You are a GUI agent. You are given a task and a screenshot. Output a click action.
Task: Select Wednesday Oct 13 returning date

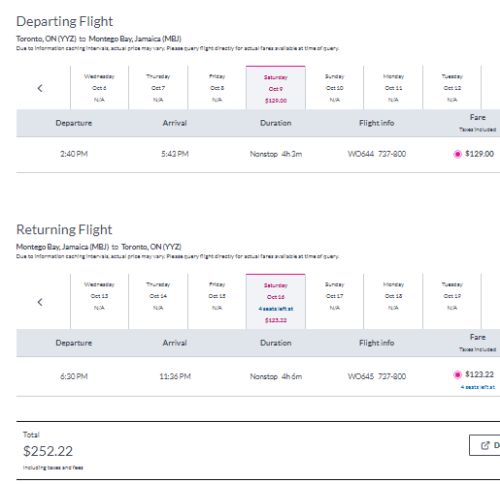pos(99,296)
